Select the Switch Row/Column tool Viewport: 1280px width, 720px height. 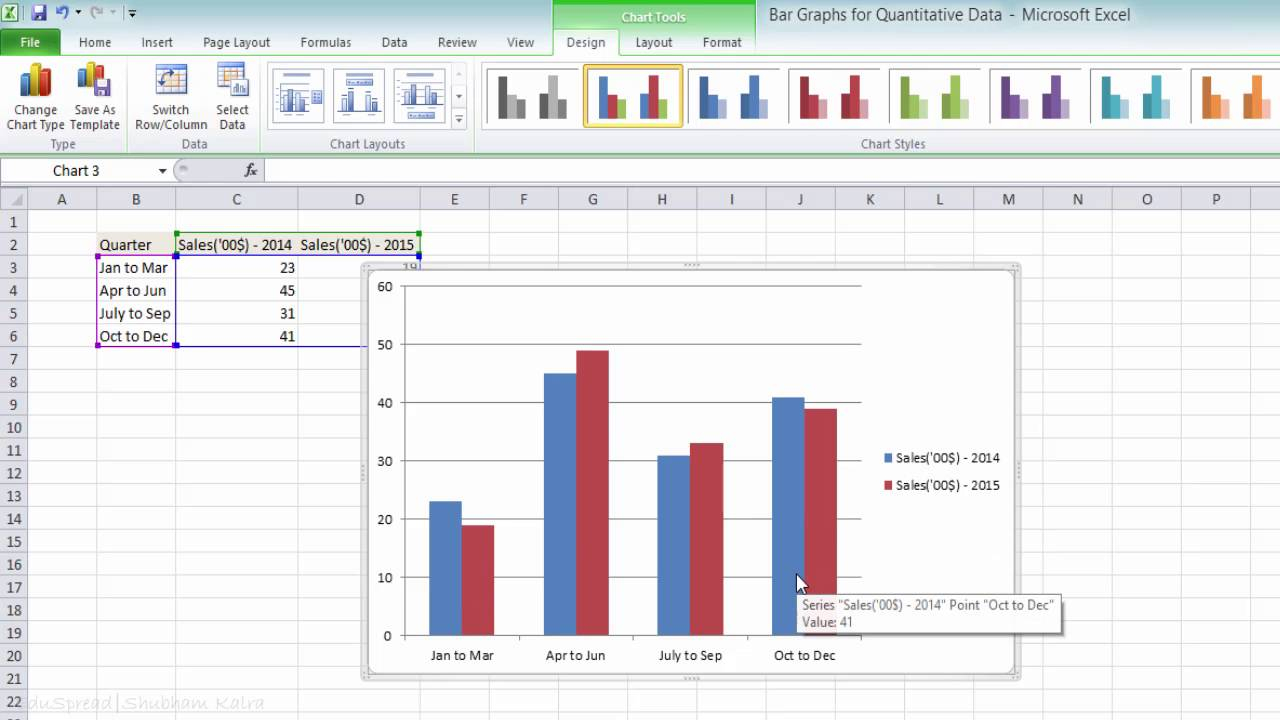click(x=170, y=97)
